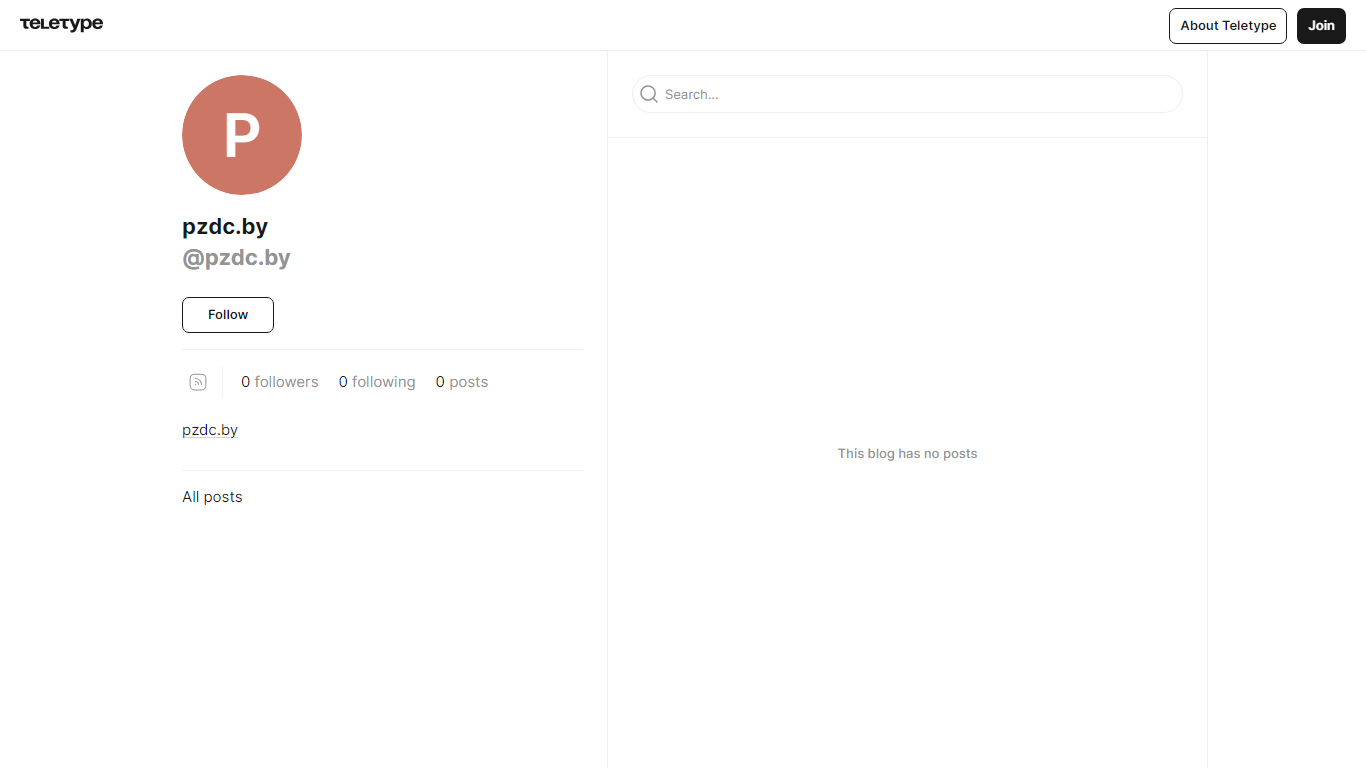Open the underlined pzdc.by website link
The height and width of the screenshot is (768, 1366).
tap(210, 430)
